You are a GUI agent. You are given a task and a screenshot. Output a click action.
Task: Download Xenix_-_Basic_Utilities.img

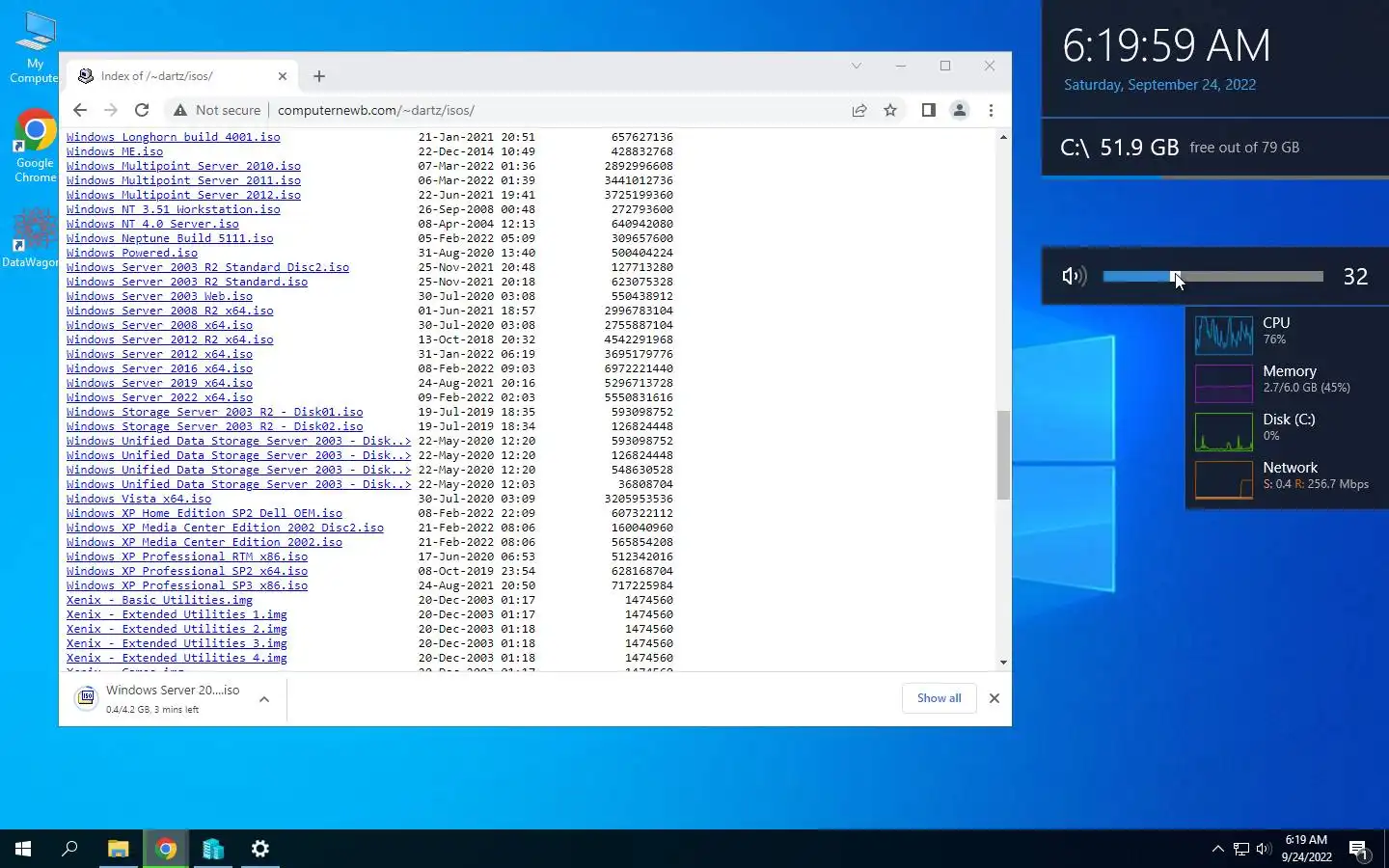(159, 600)
